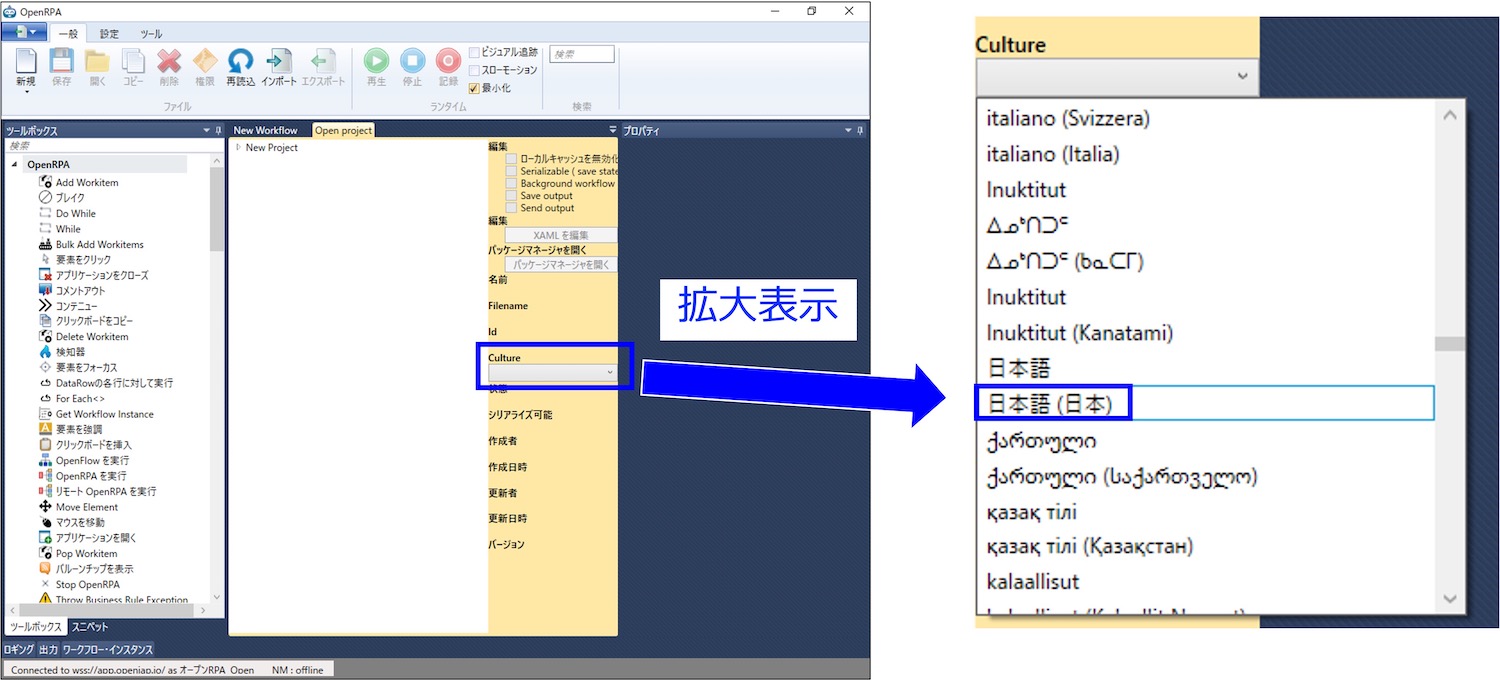Select the 要素をクリック cursor icon
1500x680 pixels.
(45, 260)
